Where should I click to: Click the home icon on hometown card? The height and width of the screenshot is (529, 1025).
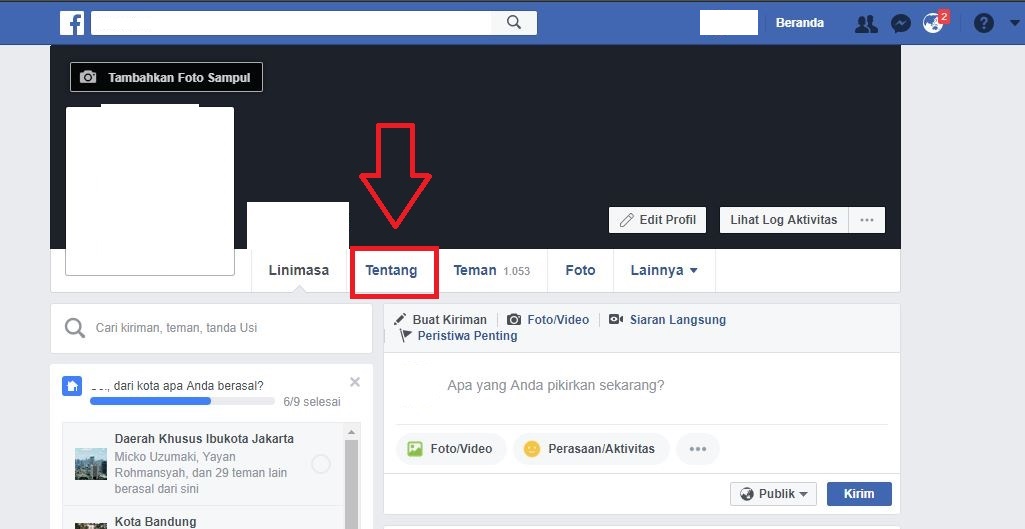72,386
